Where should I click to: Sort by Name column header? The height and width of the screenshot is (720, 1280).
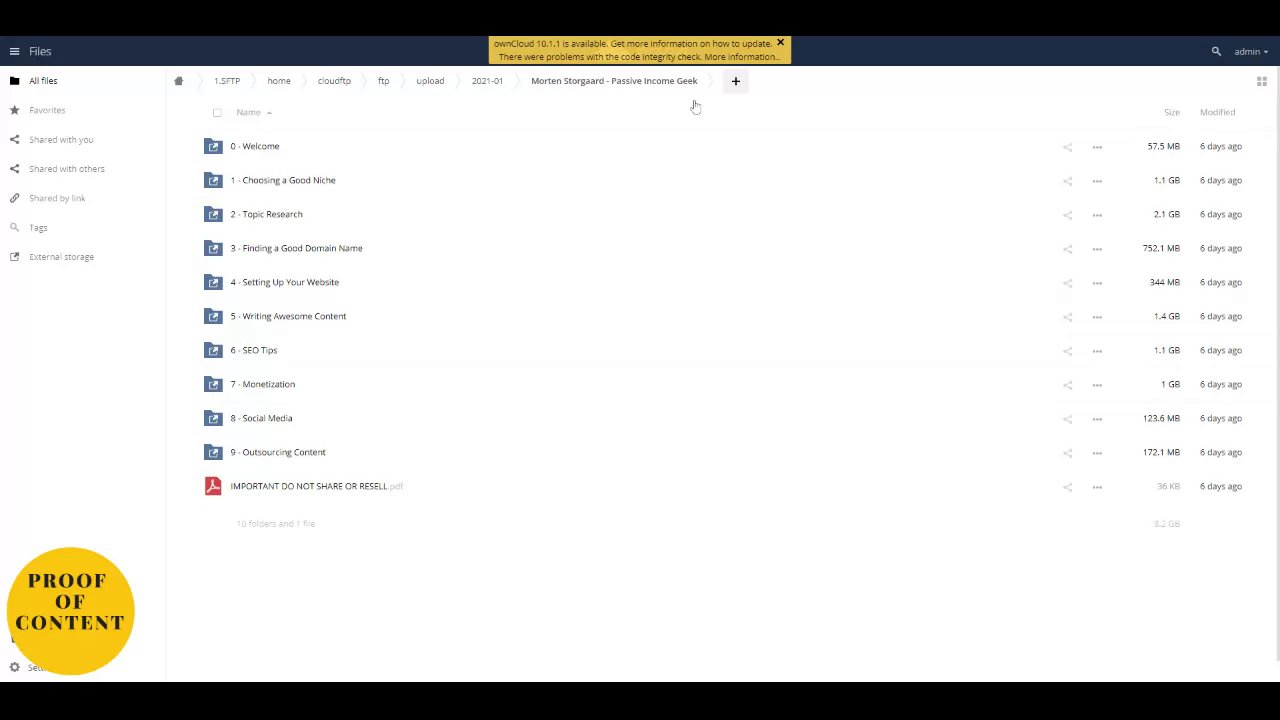click(248, 112)
